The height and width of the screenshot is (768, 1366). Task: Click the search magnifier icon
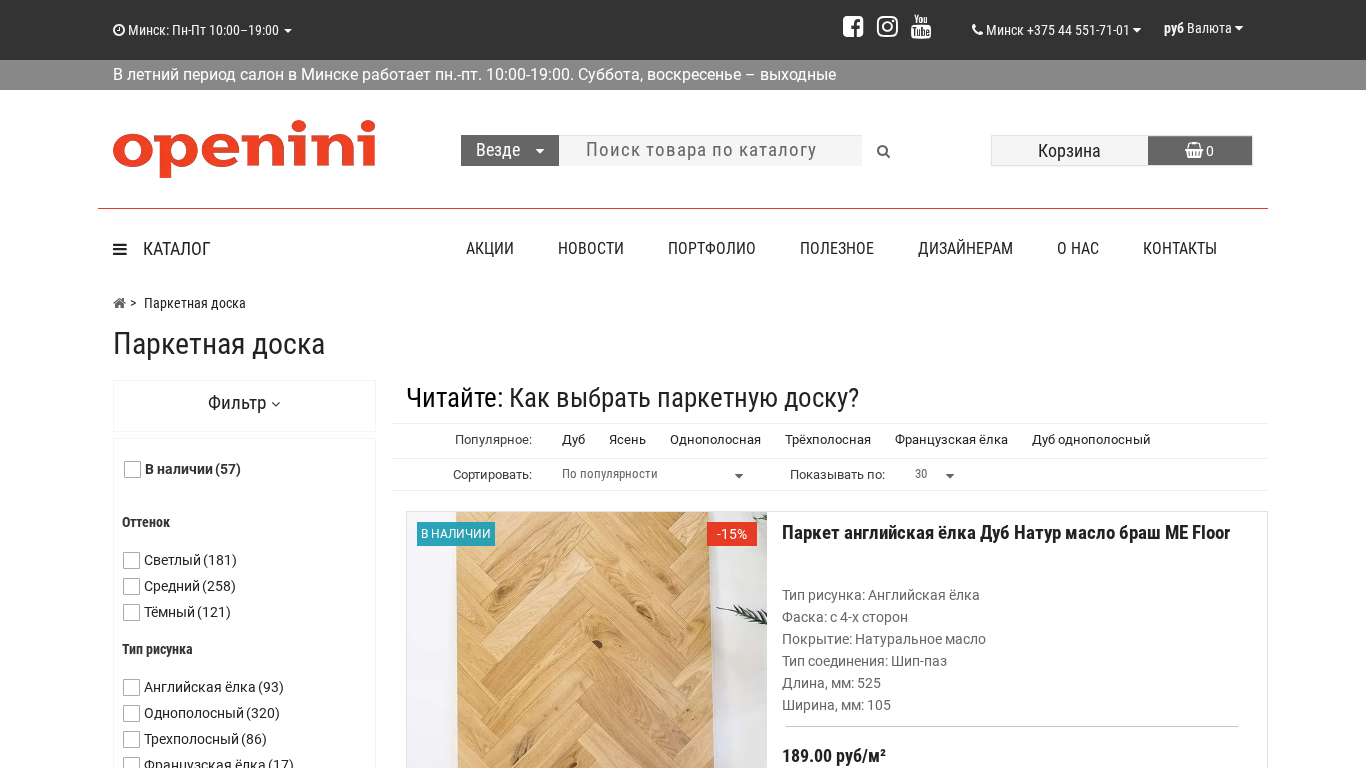883,151
